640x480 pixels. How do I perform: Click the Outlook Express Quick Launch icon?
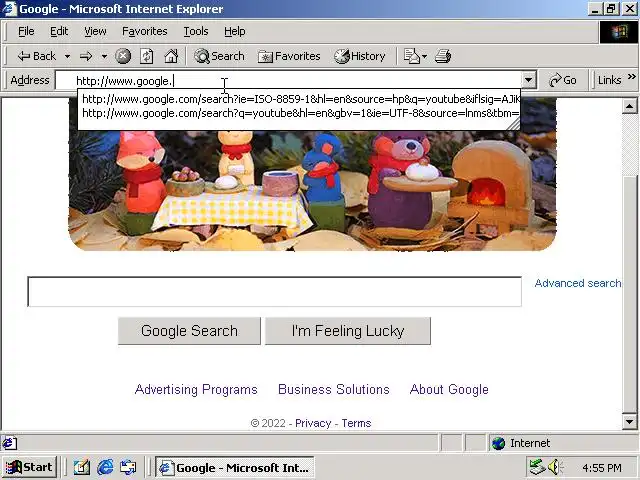coord(128,467)
